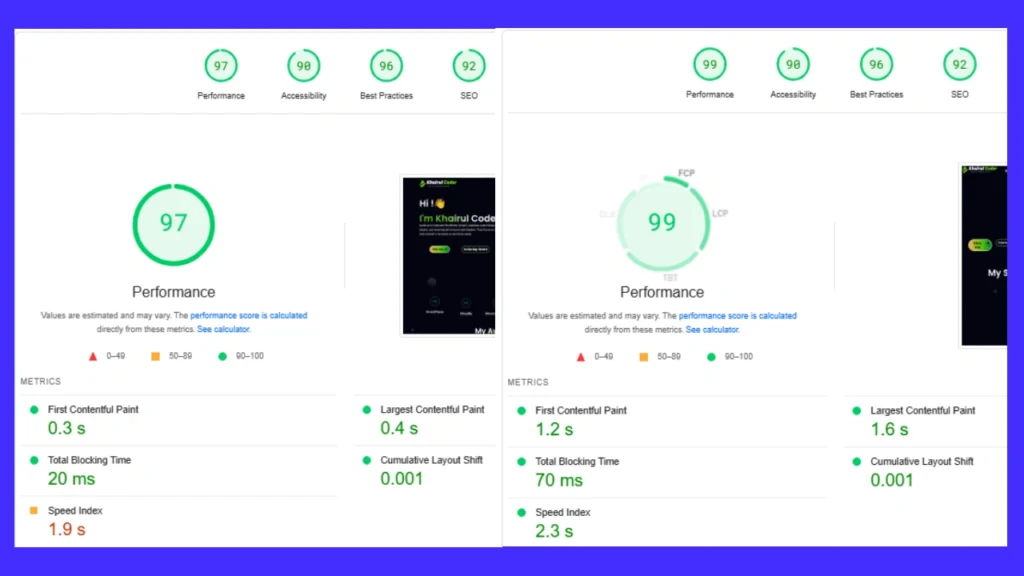Click the 92 SEO gauge in left report

[x=469, y=66]
